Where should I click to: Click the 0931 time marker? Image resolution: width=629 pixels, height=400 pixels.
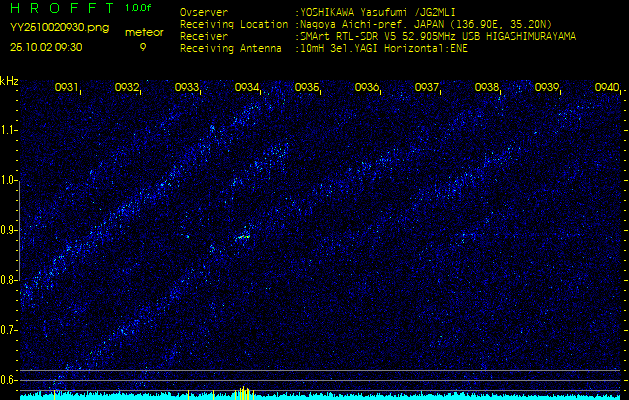click(66, 87)
